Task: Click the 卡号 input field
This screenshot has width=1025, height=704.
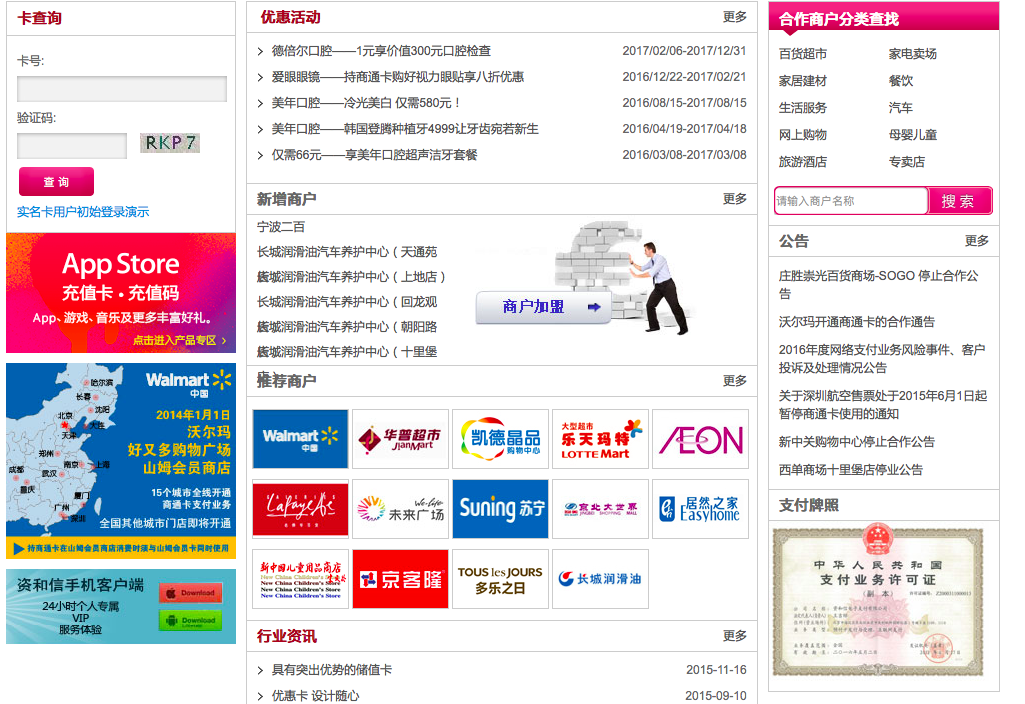Action: point(122,89)
